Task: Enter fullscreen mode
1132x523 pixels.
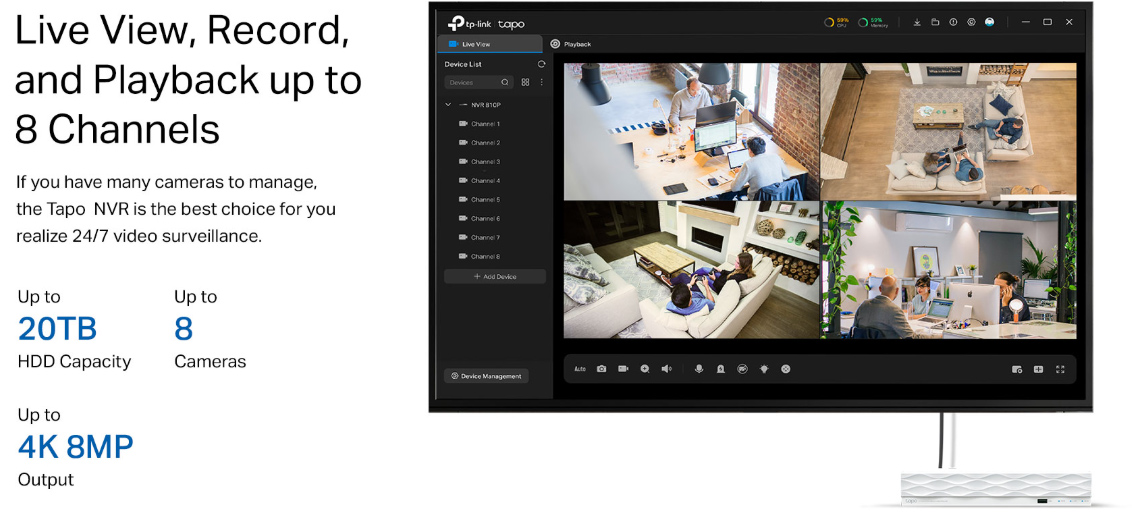Action: 1060,369
